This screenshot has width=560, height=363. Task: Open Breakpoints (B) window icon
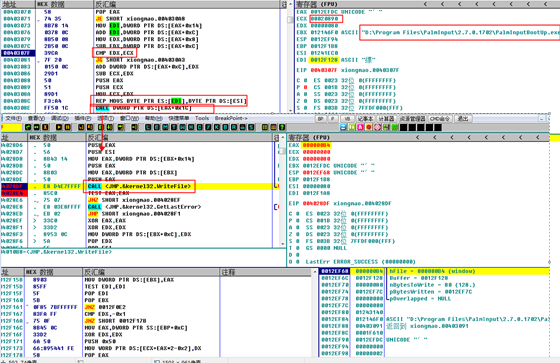(x=225, y=127)
